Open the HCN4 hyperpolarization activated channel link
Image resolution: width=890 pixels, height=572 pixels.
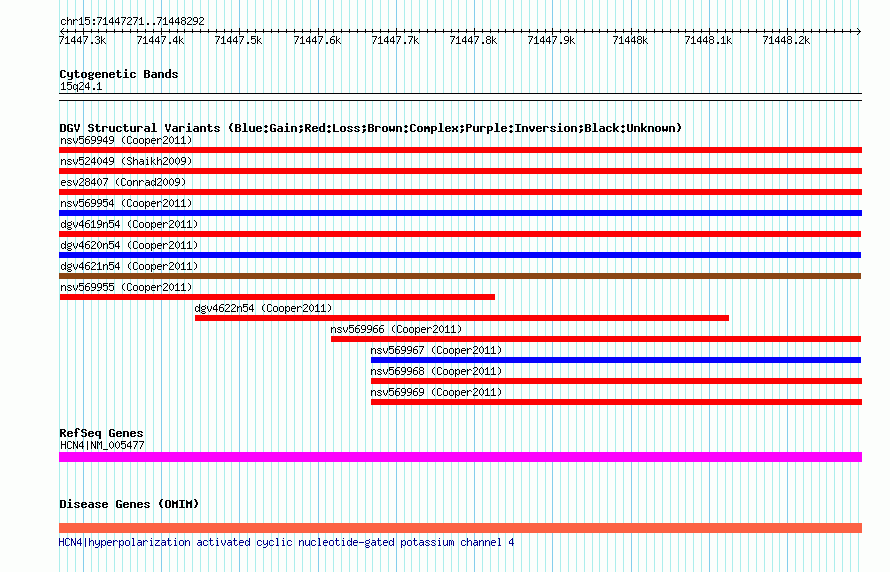[x=287, y=542]
